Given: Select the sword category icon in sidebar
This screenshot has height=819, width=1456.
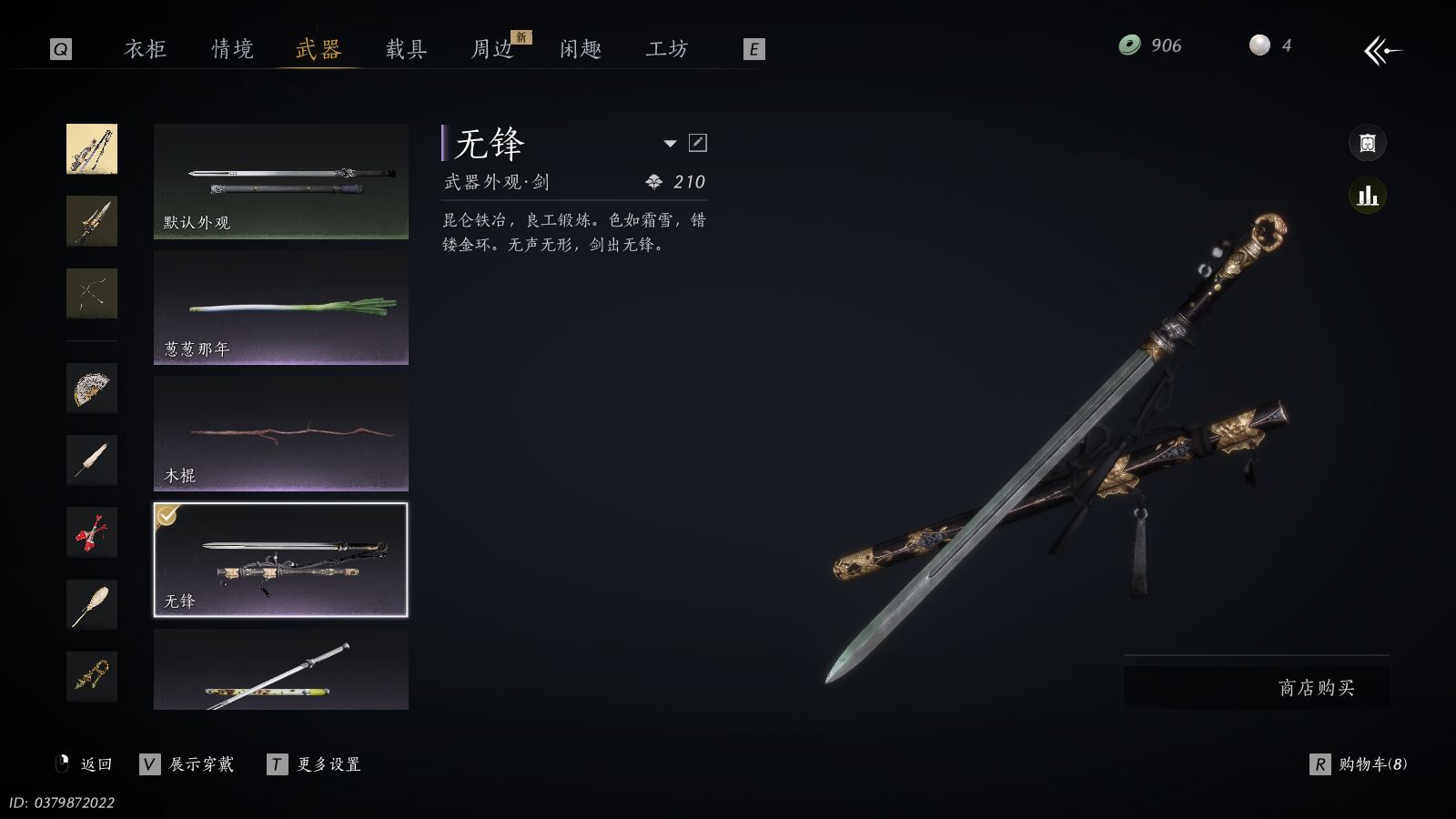Looking at the screenshot, I should click(92, 149).
